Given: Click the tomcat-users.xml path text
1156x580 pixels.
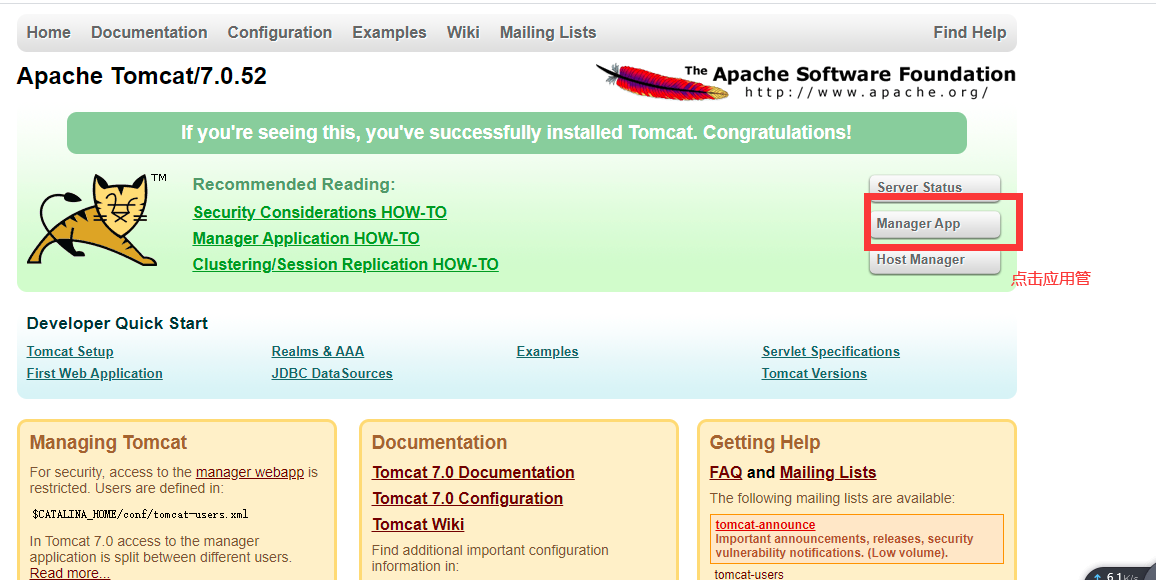Looking at the screenshot, I should (x=140, y=514).
